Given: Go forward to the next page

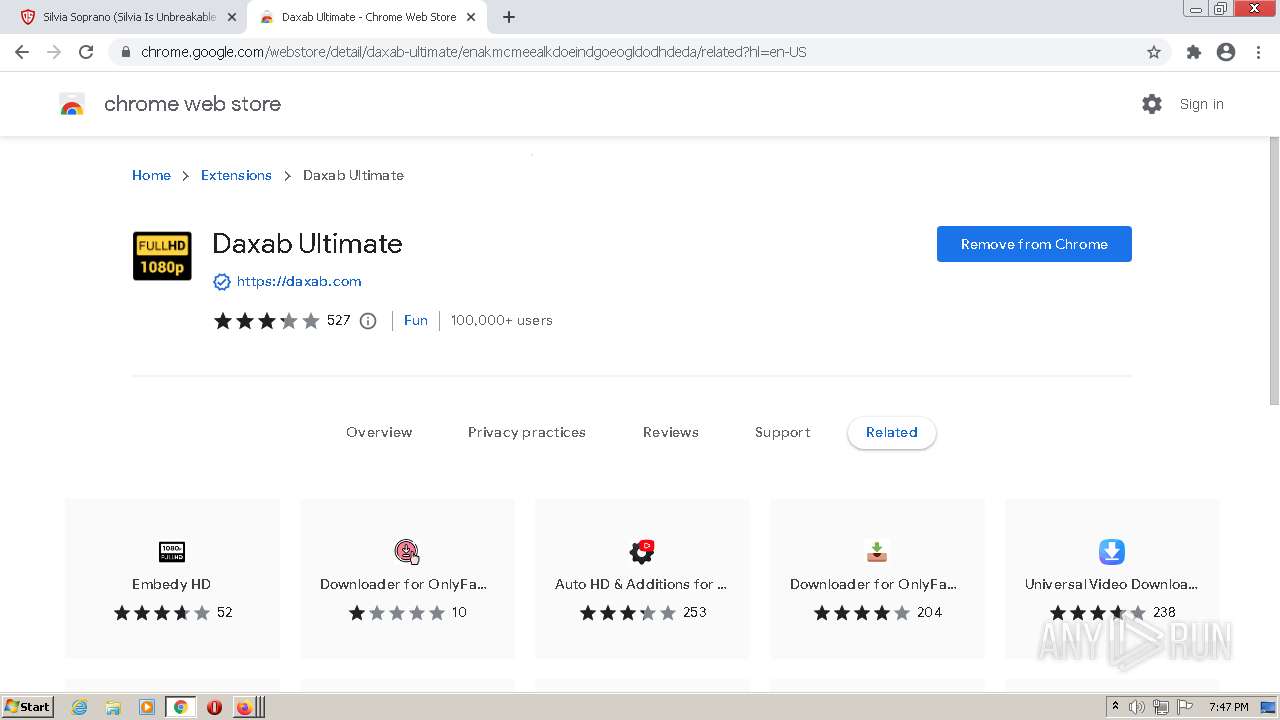Looking at the screenshot, I should 54,52.
